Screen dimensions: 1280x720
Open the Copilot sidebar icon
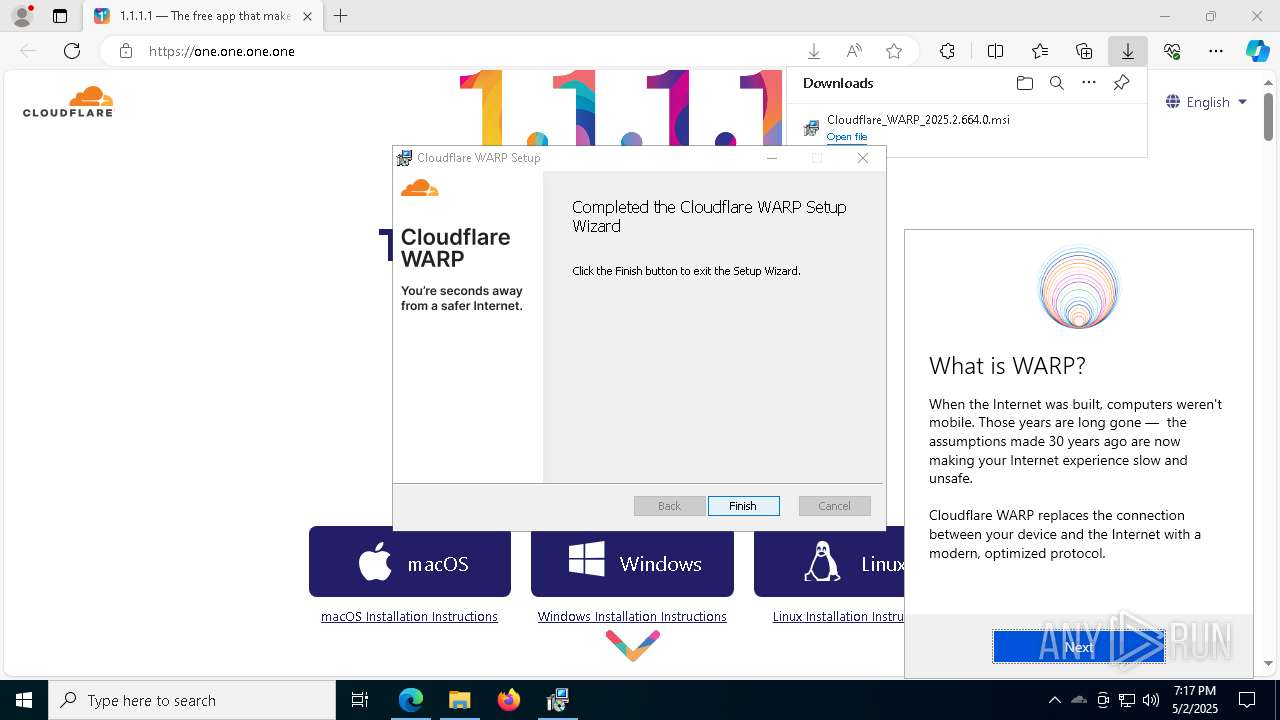tap(1257, 51)
